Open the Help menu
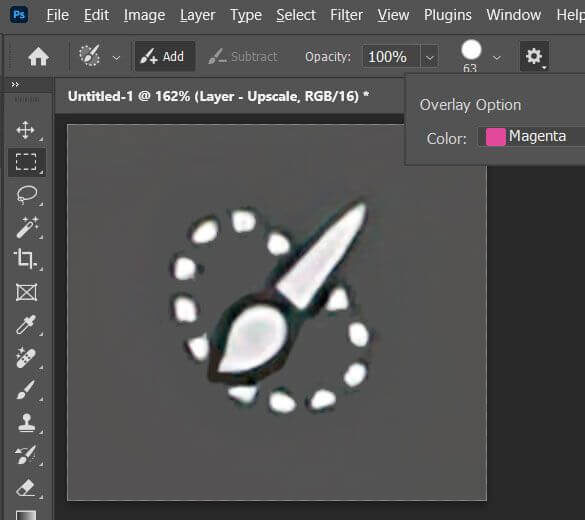Image resolution: width=585 pixels, height=520 pixels. 570,15
